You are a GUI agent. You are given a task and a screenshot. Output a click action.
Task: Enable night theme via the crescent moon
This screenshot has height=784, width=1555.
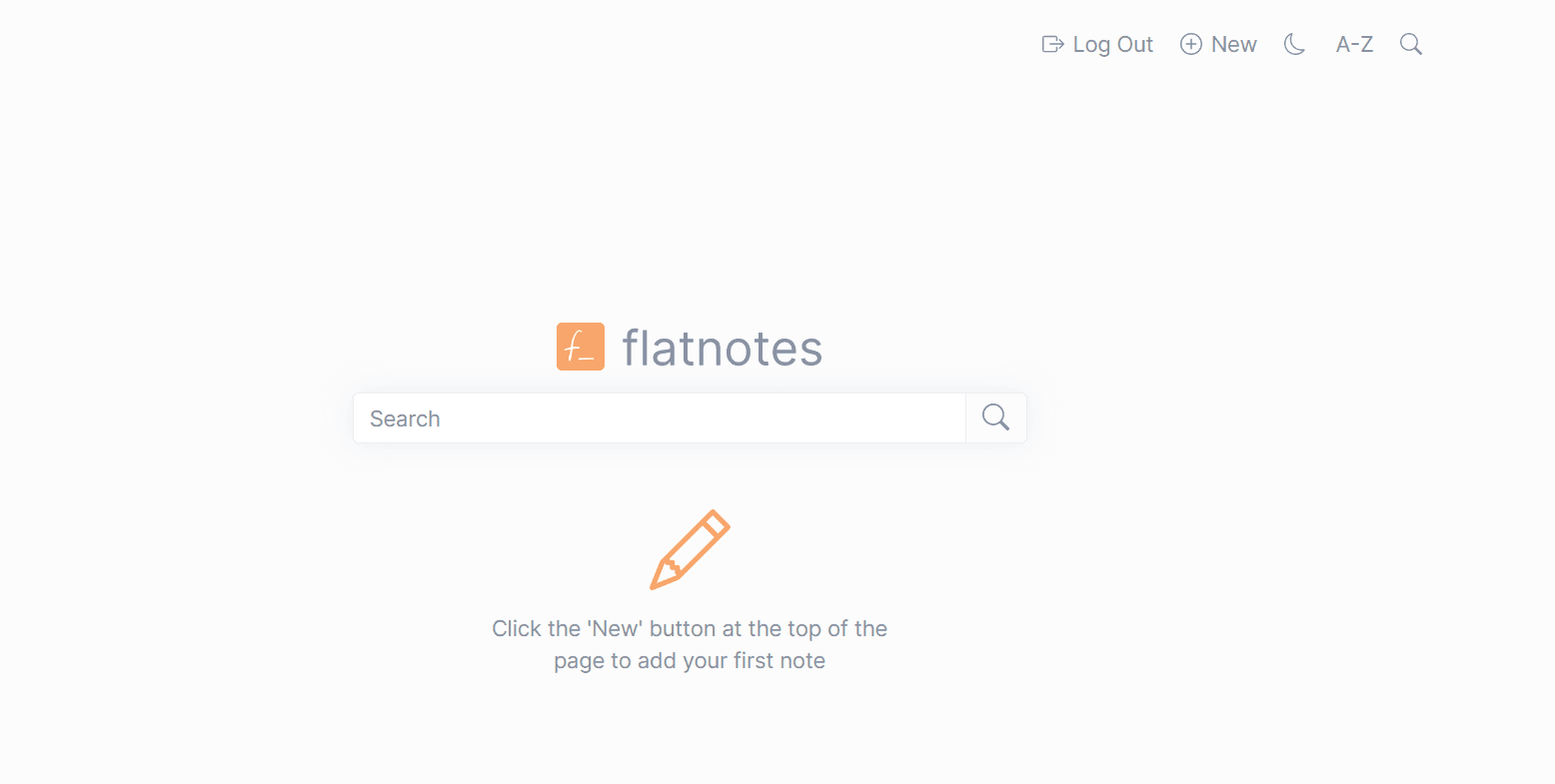tap(1294, 44)
